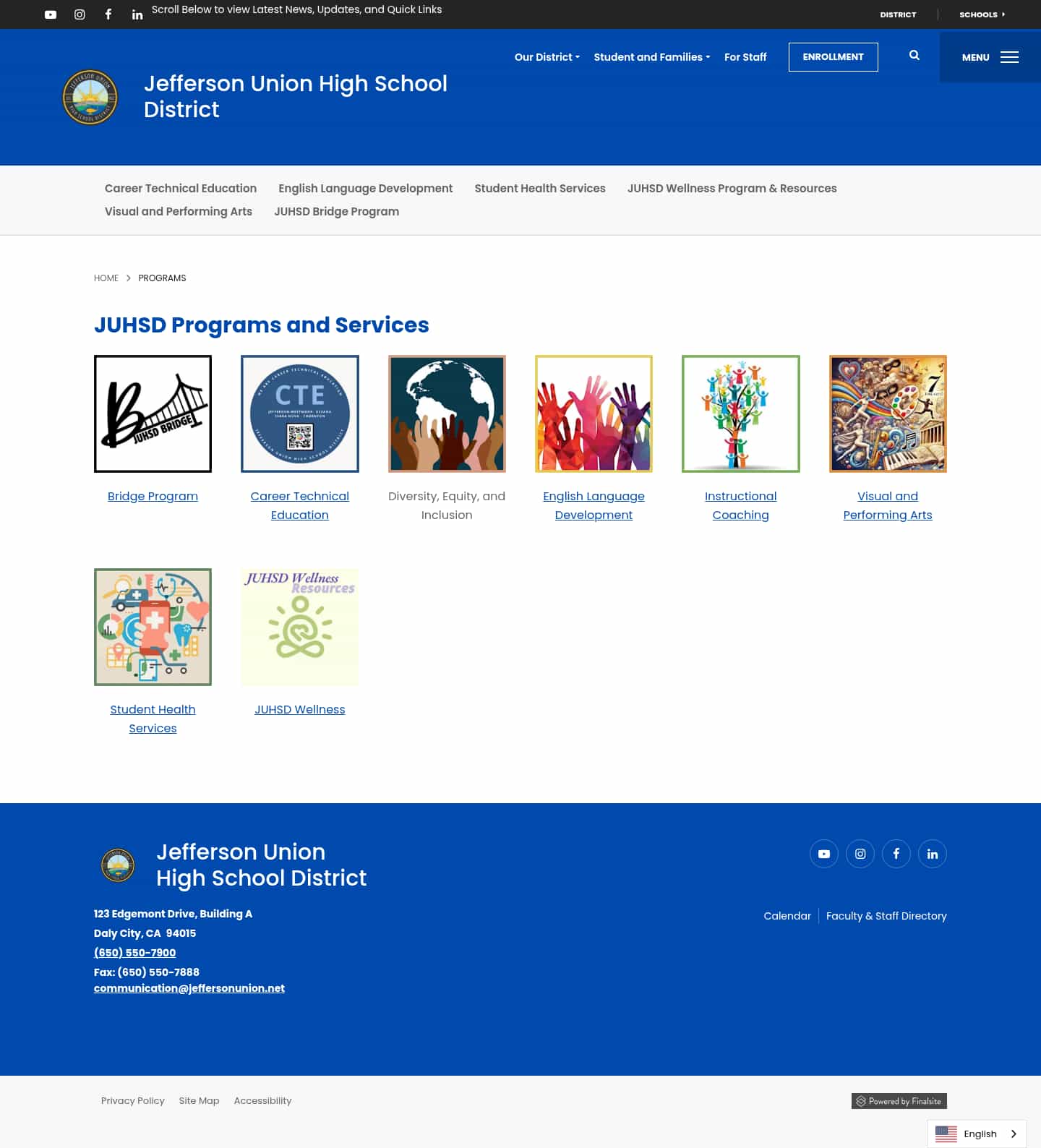Open LinkedIn circle icon in footer
The image size is (1041, 1148).
(933, 854)
